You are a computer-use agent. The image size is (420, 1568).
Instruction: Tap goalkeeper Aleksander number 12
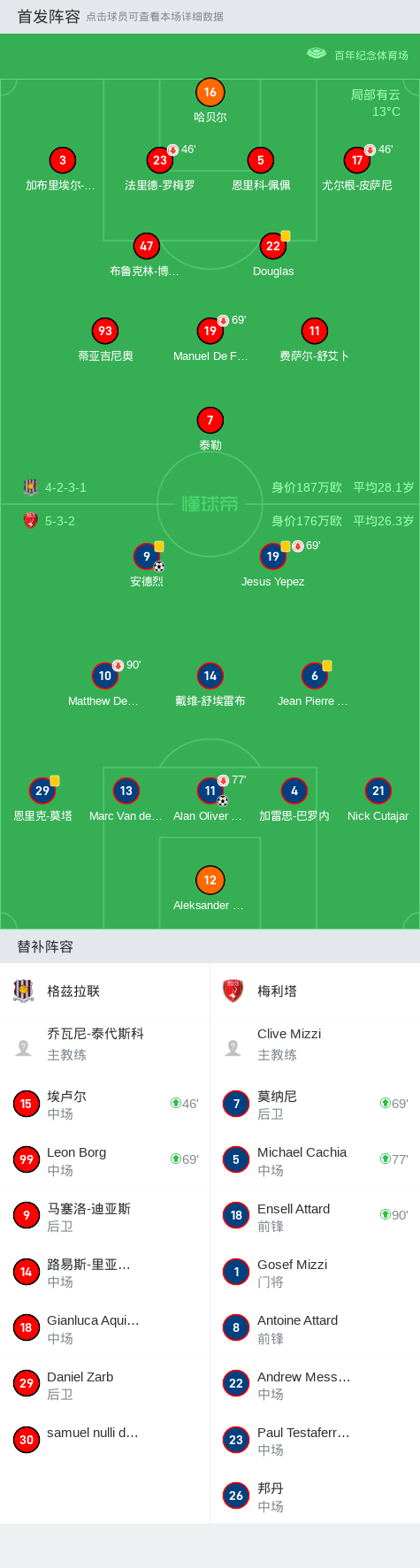pos(210,880)
